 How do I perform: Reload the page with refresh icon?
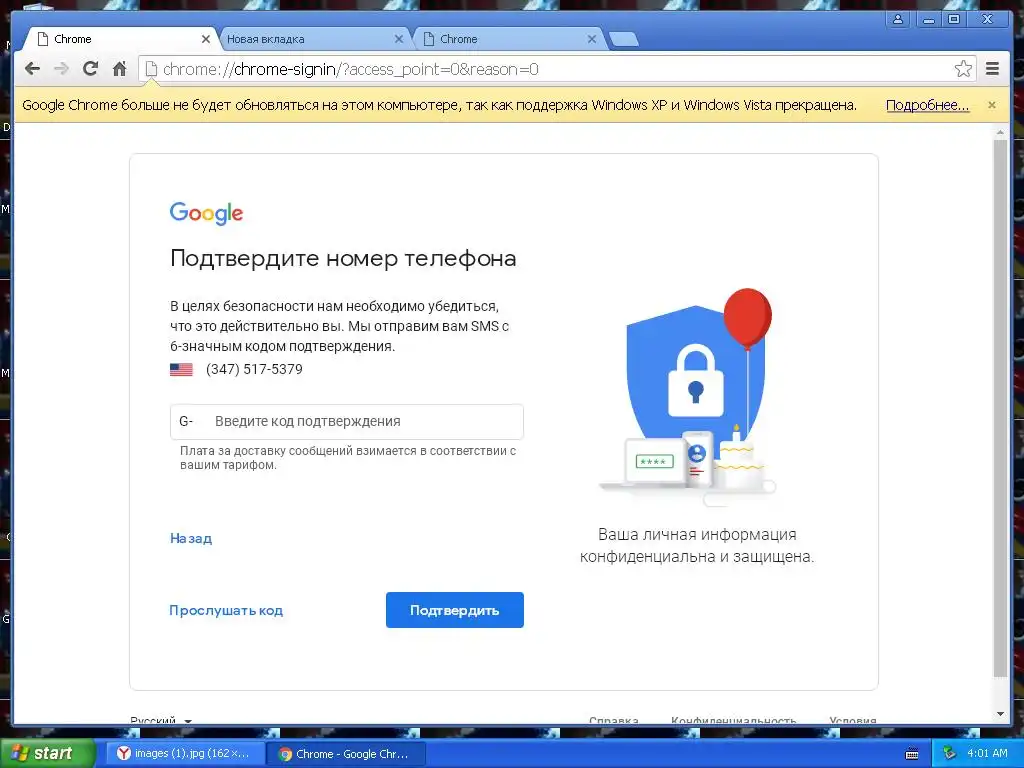point(90,69)
